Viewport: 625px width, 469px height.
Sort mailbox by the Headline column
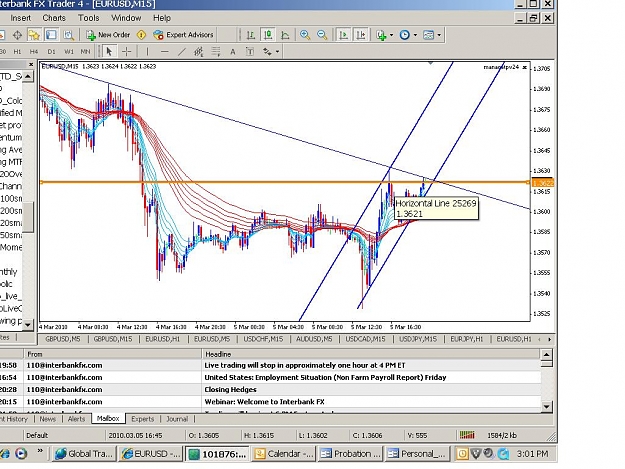pos(371,354)
